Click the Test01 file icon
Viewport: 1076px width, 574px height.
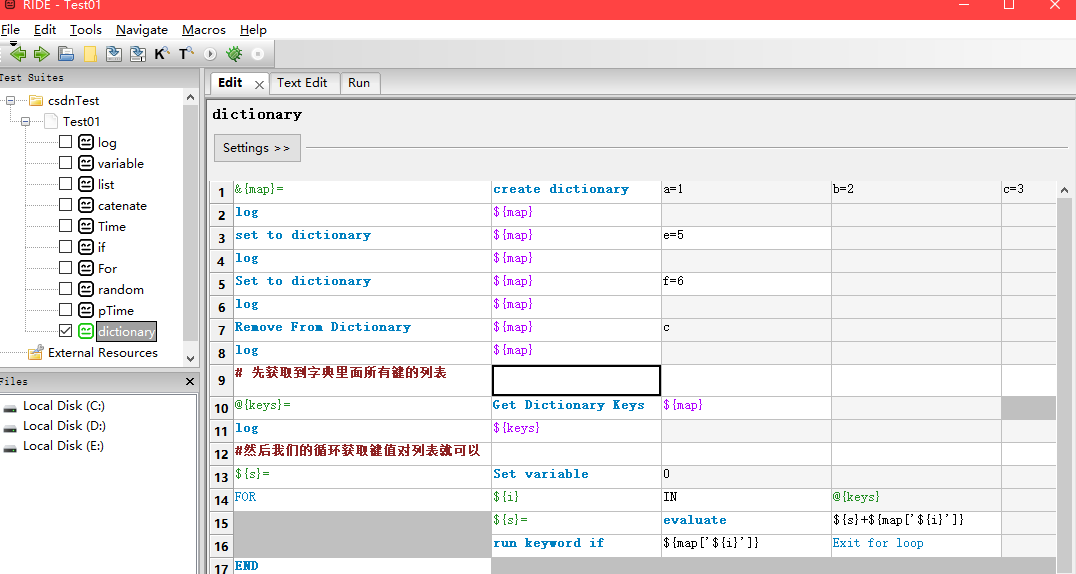coord(51,122)
